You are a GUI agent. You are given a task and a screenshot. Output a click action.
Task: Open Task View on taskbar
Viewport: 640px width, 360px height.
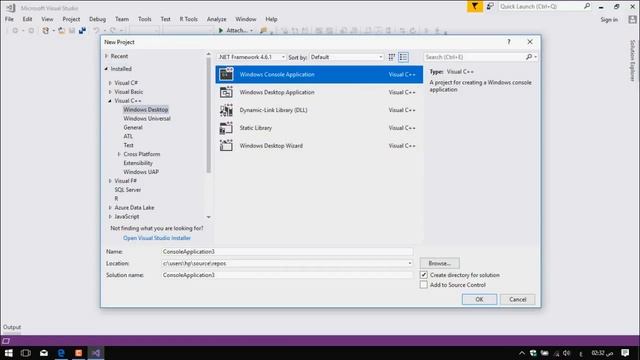tap(26, 353)
